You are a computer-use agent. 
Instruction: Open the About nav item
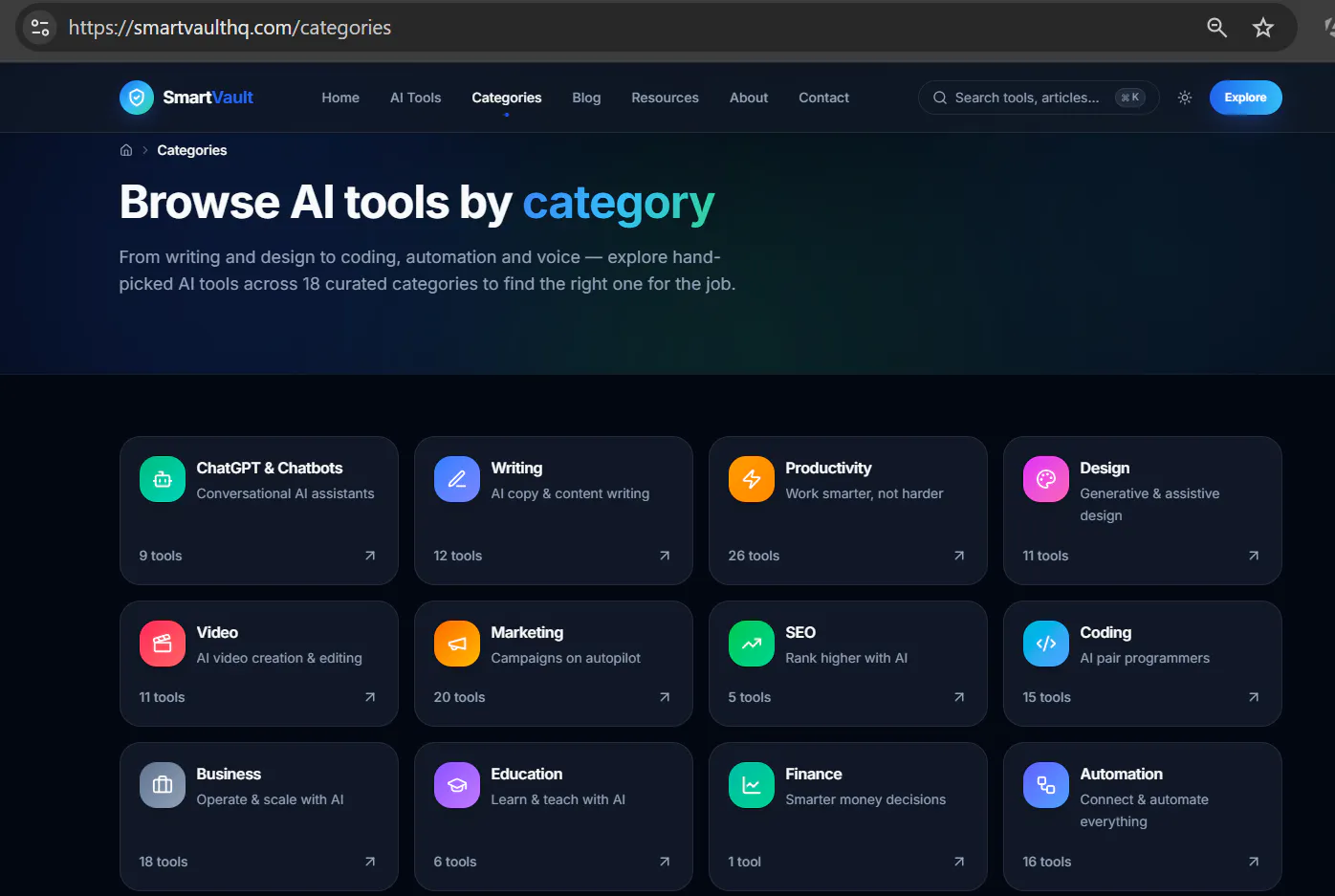749,98
